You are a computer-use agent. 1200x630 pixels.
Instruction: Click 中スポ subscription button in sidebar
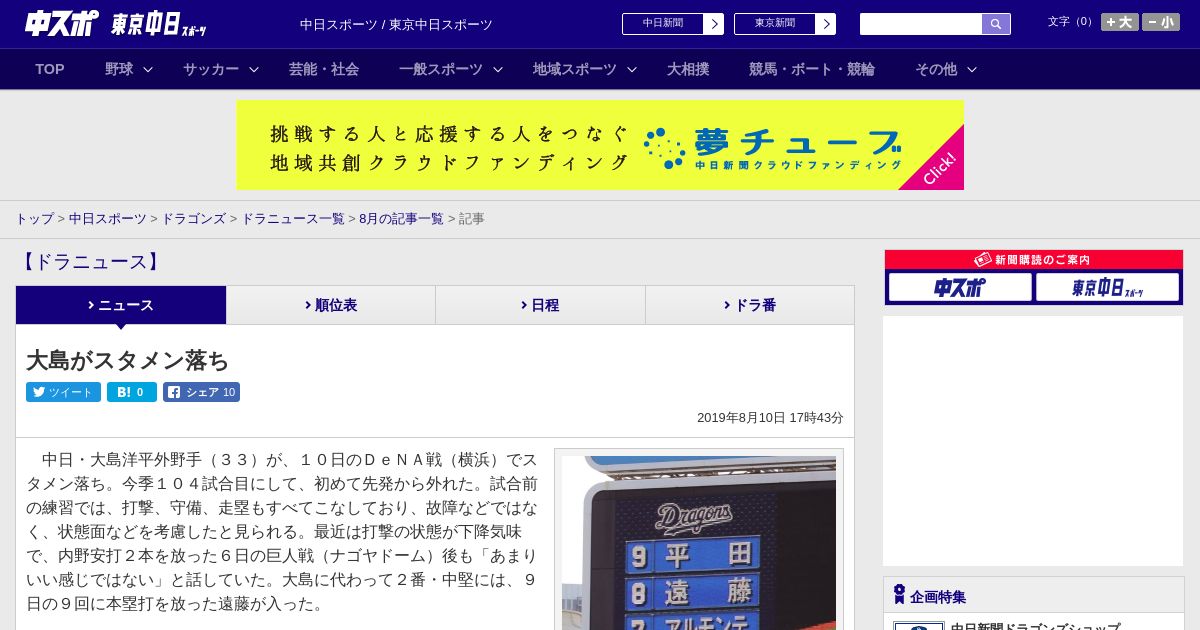[960, 288]
